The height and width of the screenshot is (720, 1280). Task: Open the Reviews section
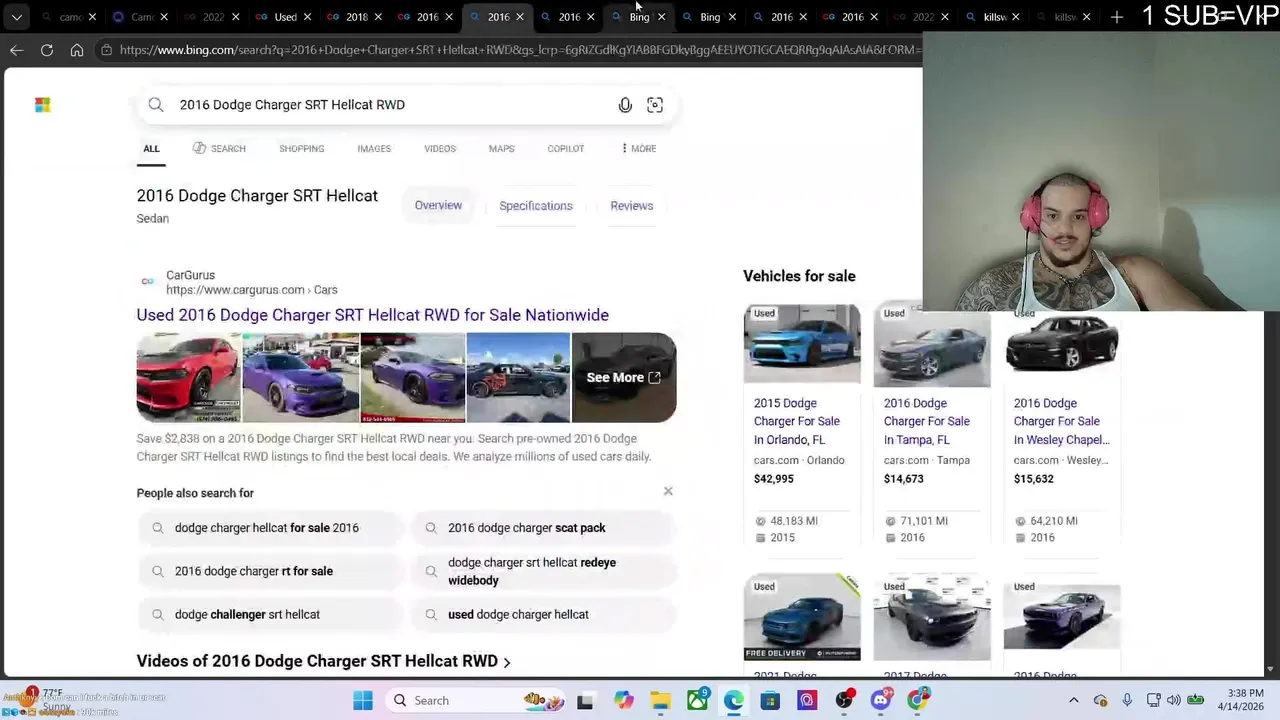pyautogui.click(x=631, y=205)
